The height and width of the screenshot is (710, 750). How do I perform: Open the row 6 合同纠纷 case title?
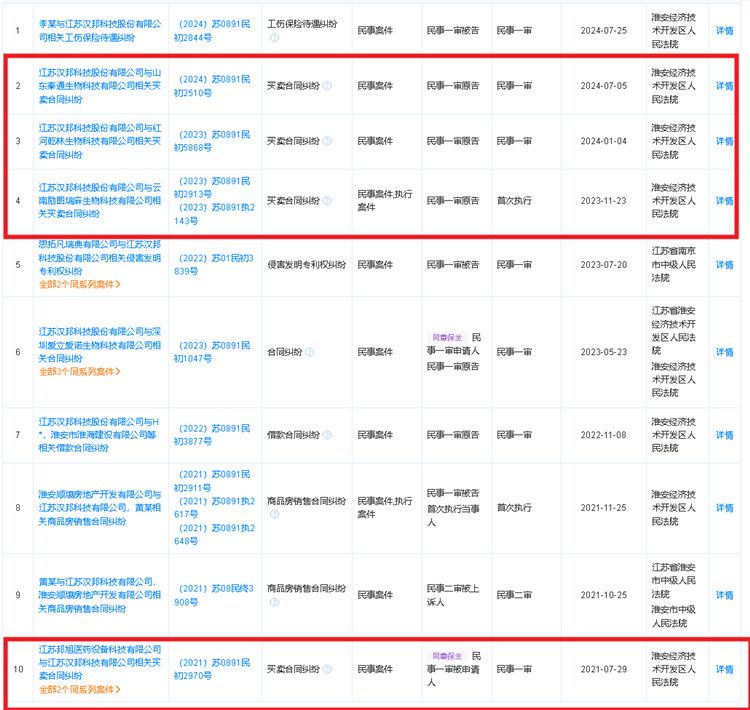(x=100, y=345)
